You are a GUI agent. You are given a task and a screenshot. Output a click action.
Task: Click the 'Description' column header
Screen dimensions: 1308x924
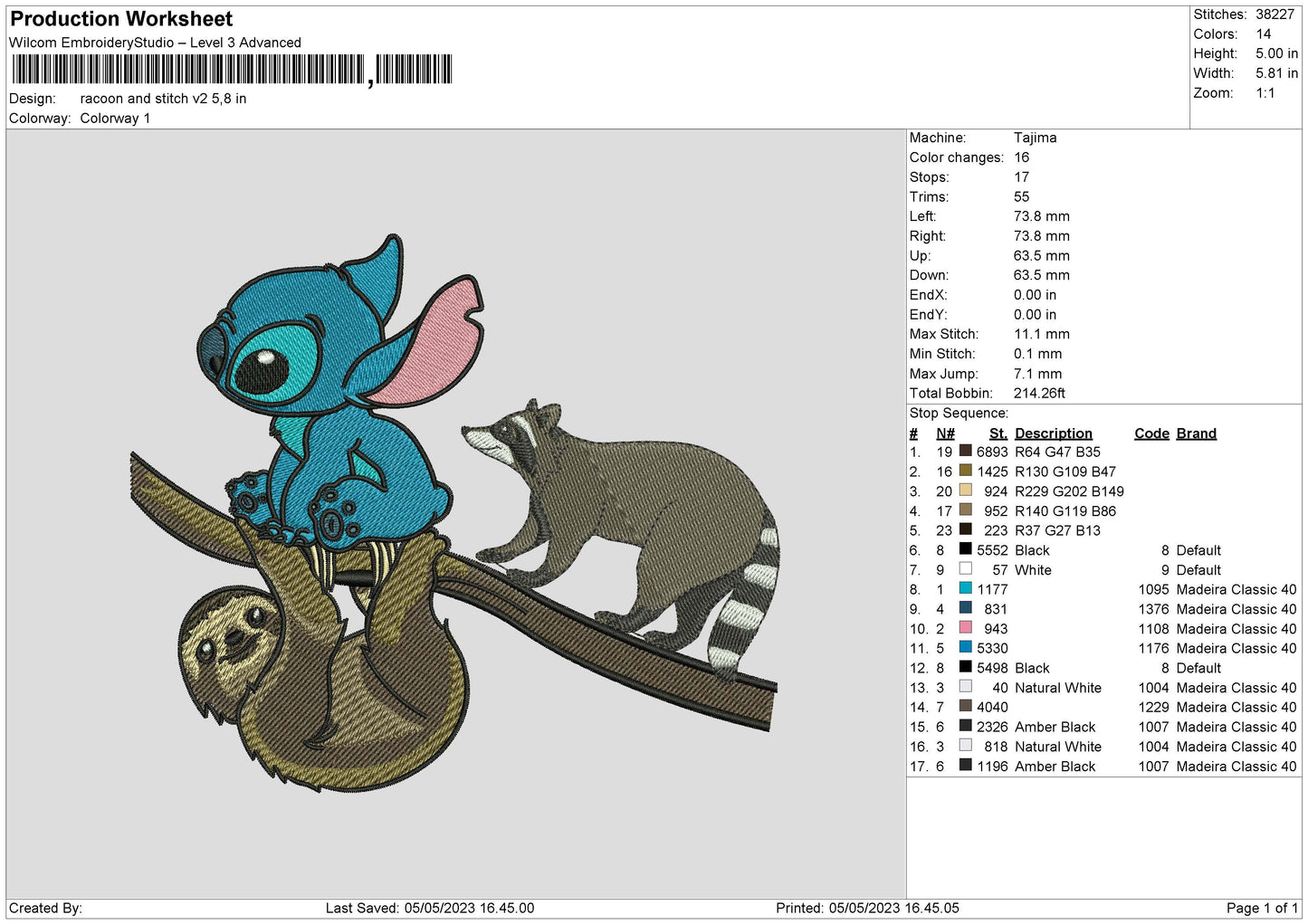click(1053, 433)
